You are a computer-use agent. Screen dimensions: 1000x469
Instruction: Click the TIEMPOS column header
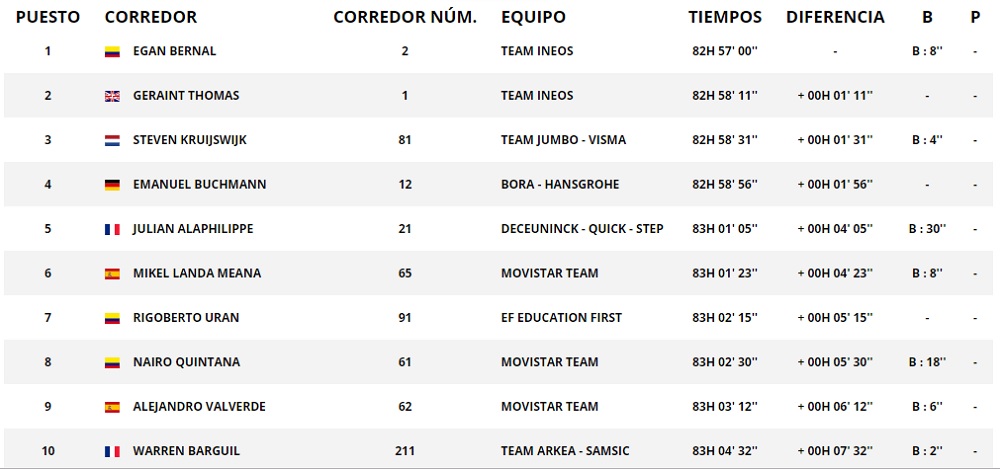tap(725, 17)
